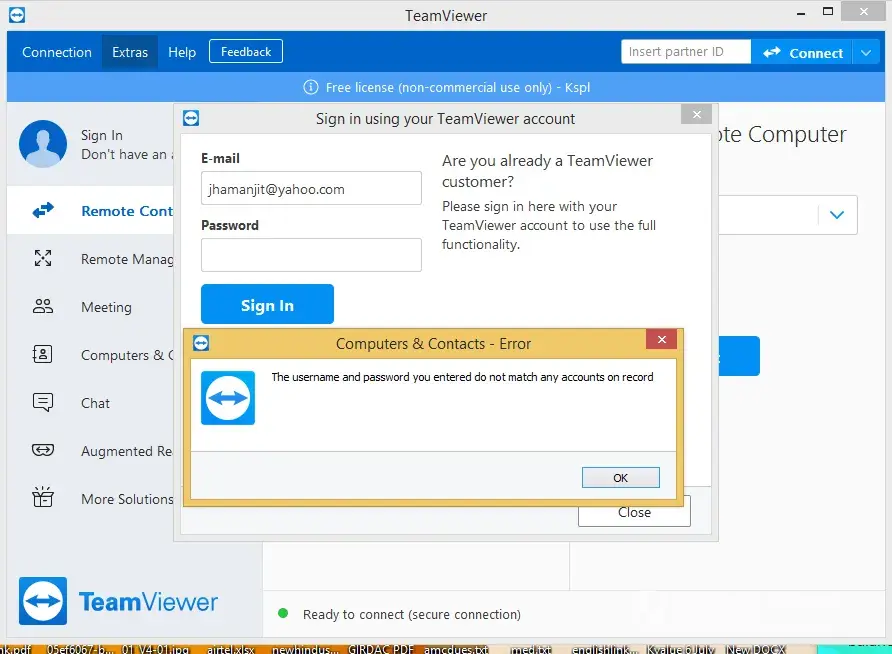Select the More Solutions gift icon
This screenshot has height=654, width=892.
point(43,498)
